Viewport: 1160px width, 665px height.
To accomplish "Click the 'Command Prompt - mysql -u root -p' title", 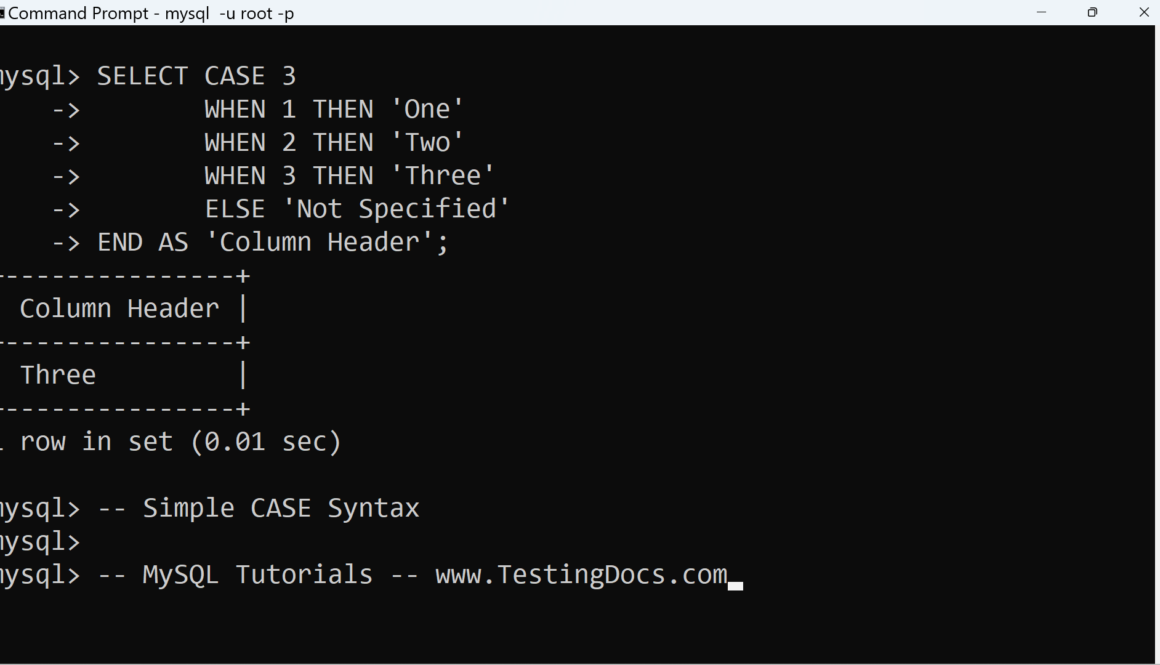I will coord(151,13).
